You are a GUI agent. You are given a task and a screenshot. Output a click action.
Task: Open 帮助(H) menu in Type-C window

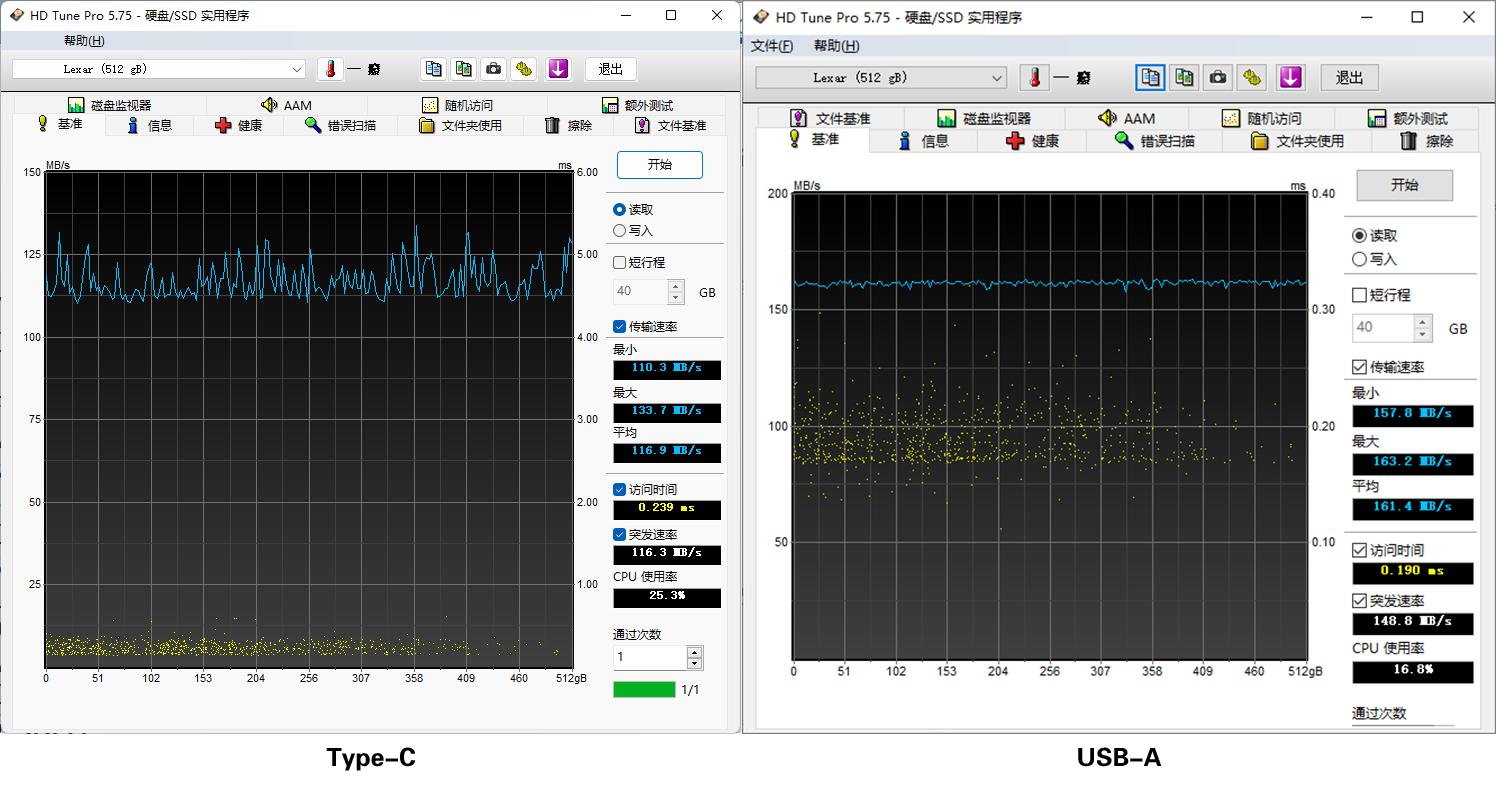84,41
